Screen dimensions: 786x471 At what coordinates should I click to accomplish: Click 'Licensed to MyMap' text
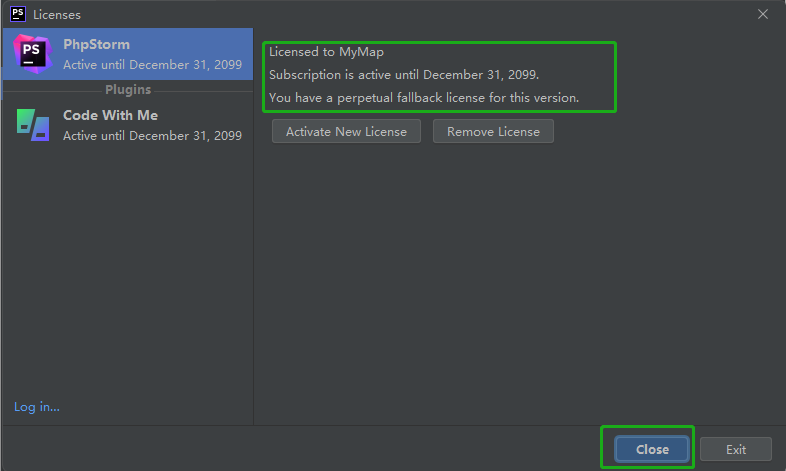[x=326, y=52]
